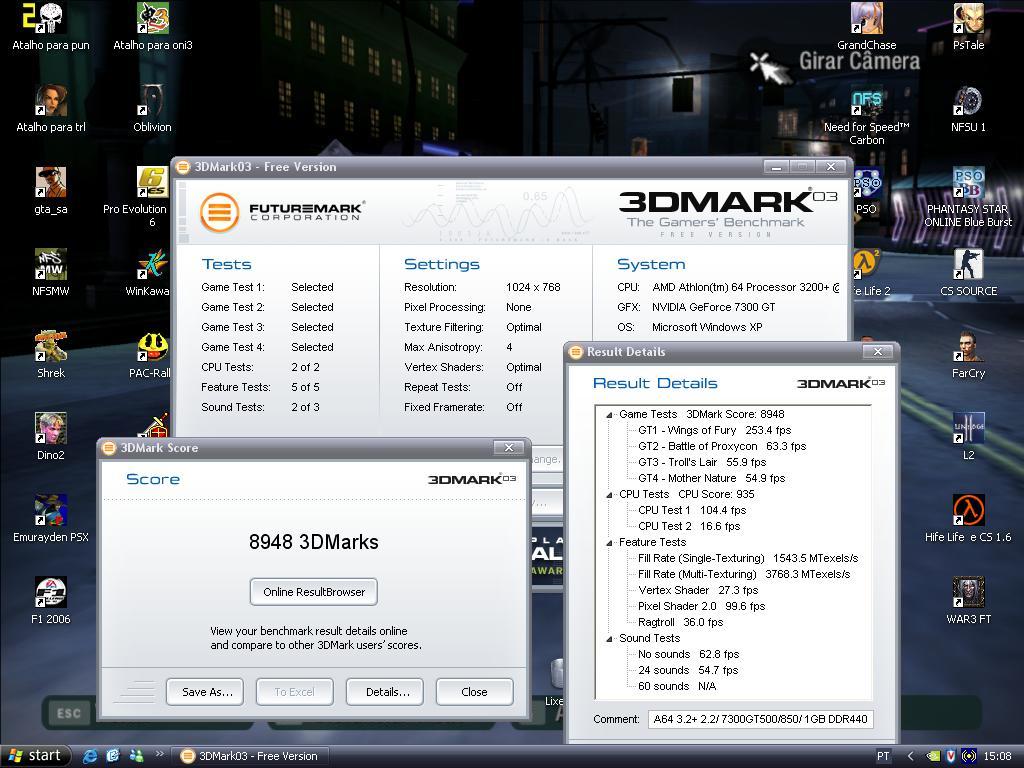1024x768 pixels.
Task: Click the Dino2 desktop icon
Action: (x=51, y=437)
